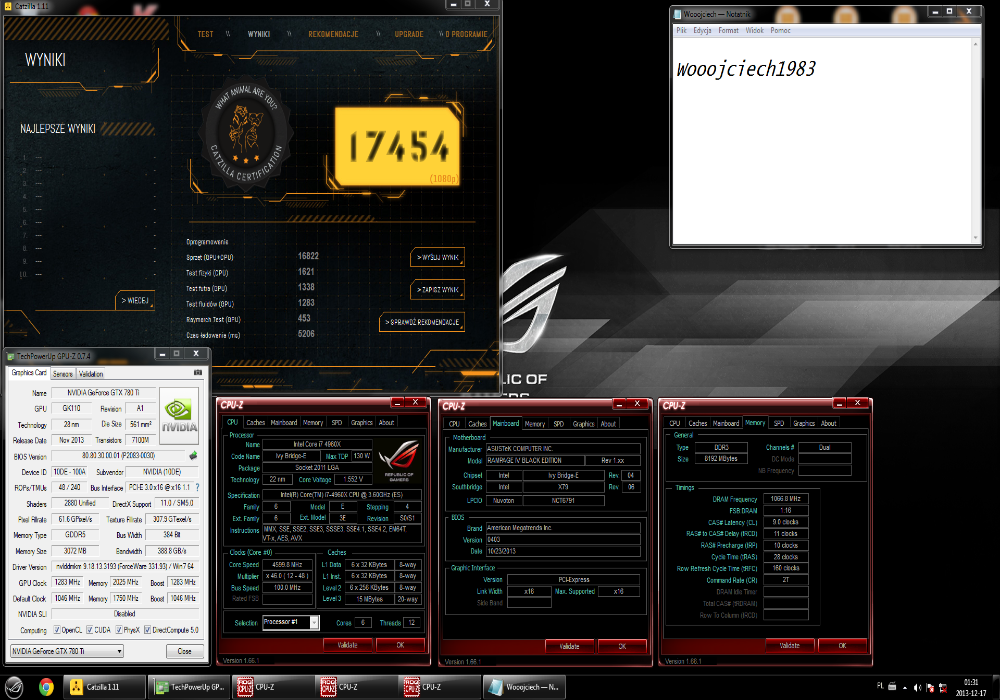Open the Widok menu in Notatnik
This screenshot has height=700, width=1000.
tap(754, 30)
